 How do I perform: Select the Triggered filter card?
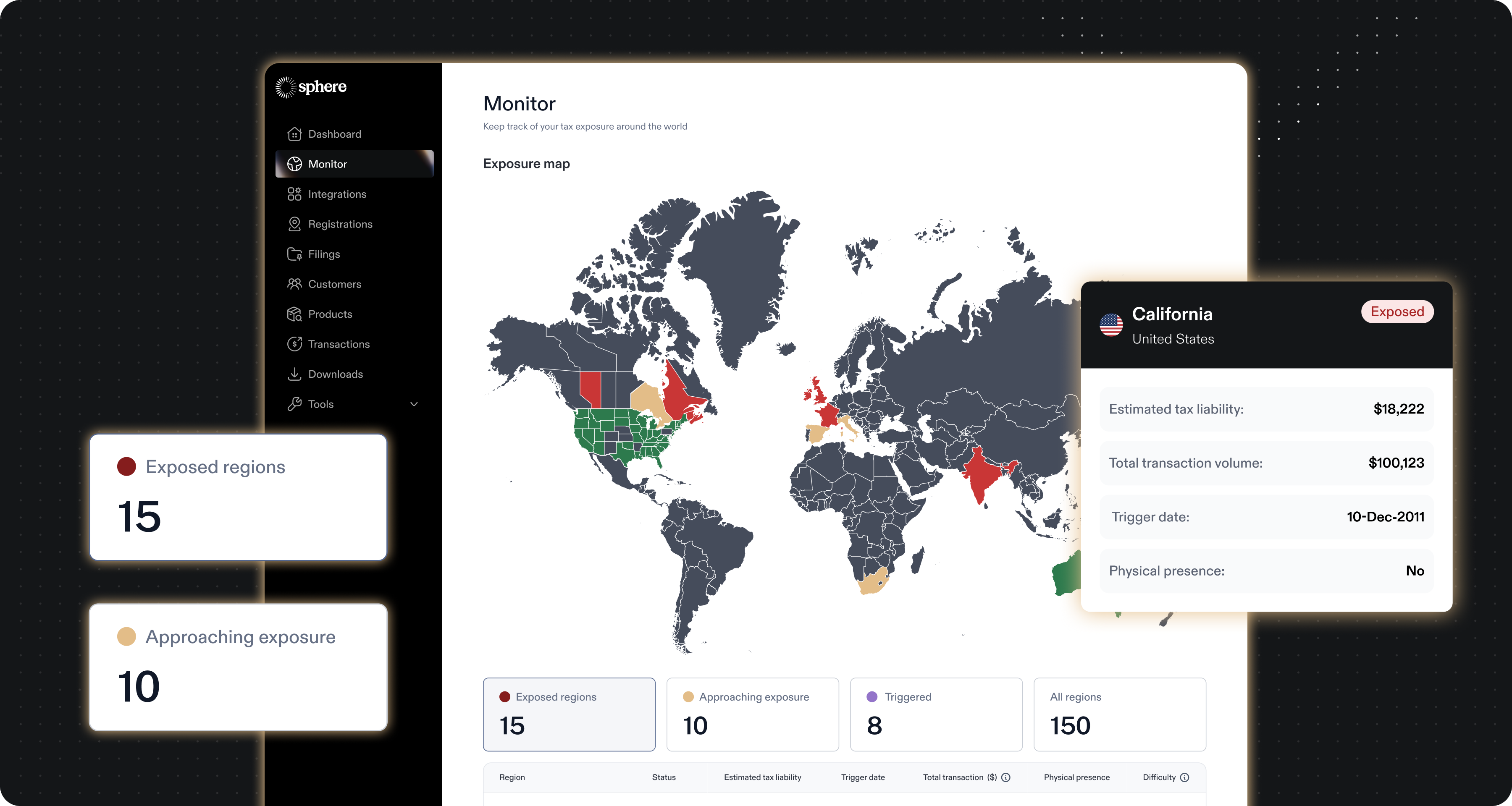936,714
